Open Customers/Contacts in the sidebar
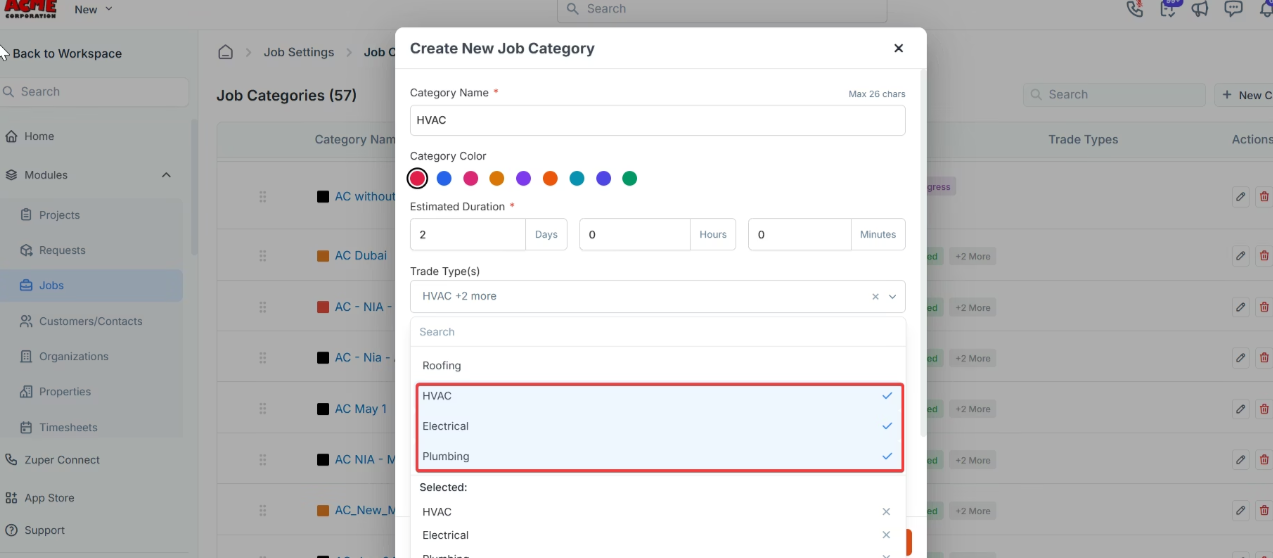Image resolution: width=1273 pixels, height=558 pixels. [90, 321]
